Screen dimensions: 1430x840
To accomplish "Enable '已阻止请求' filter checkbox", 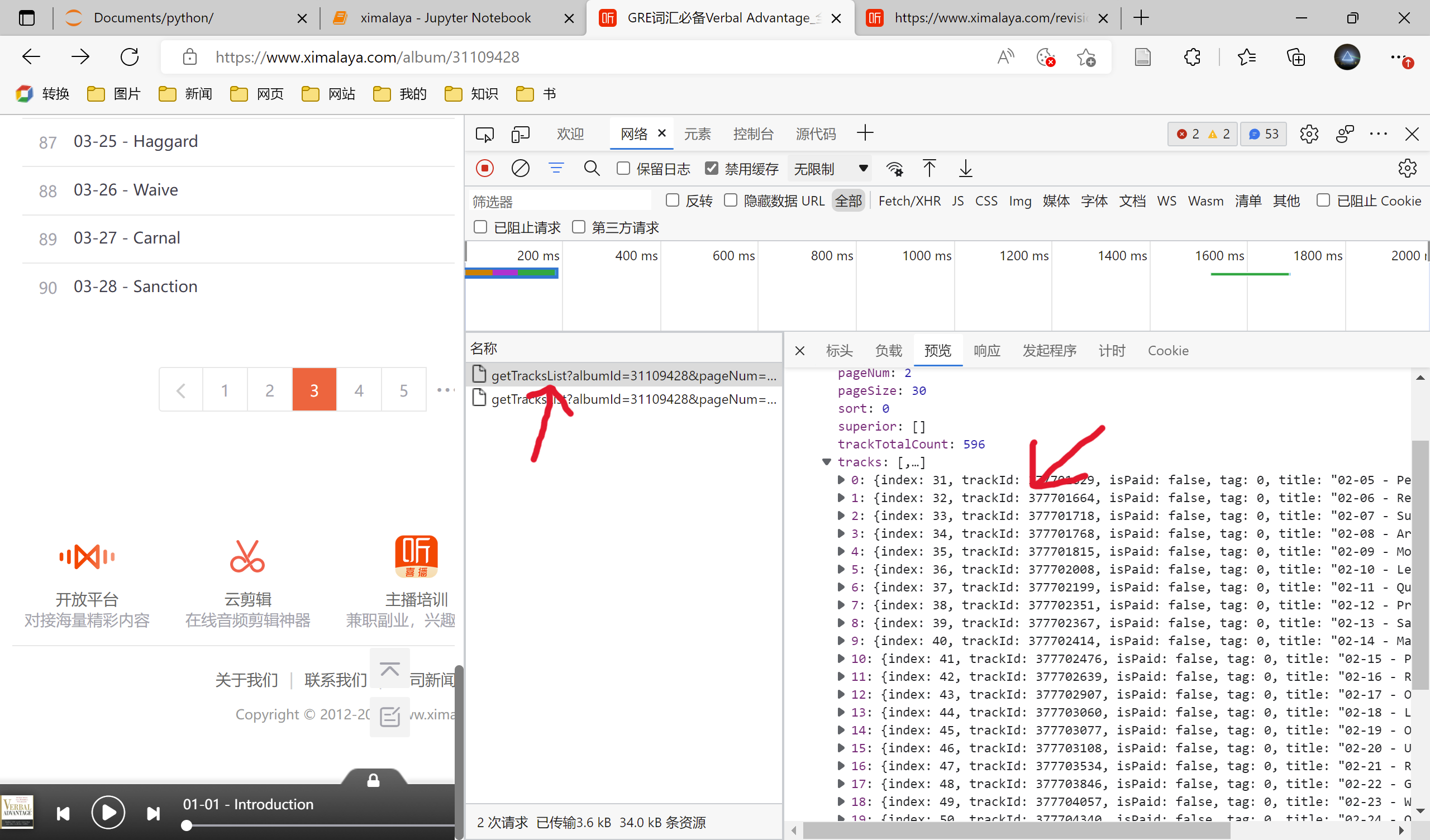I will point(481,227).
